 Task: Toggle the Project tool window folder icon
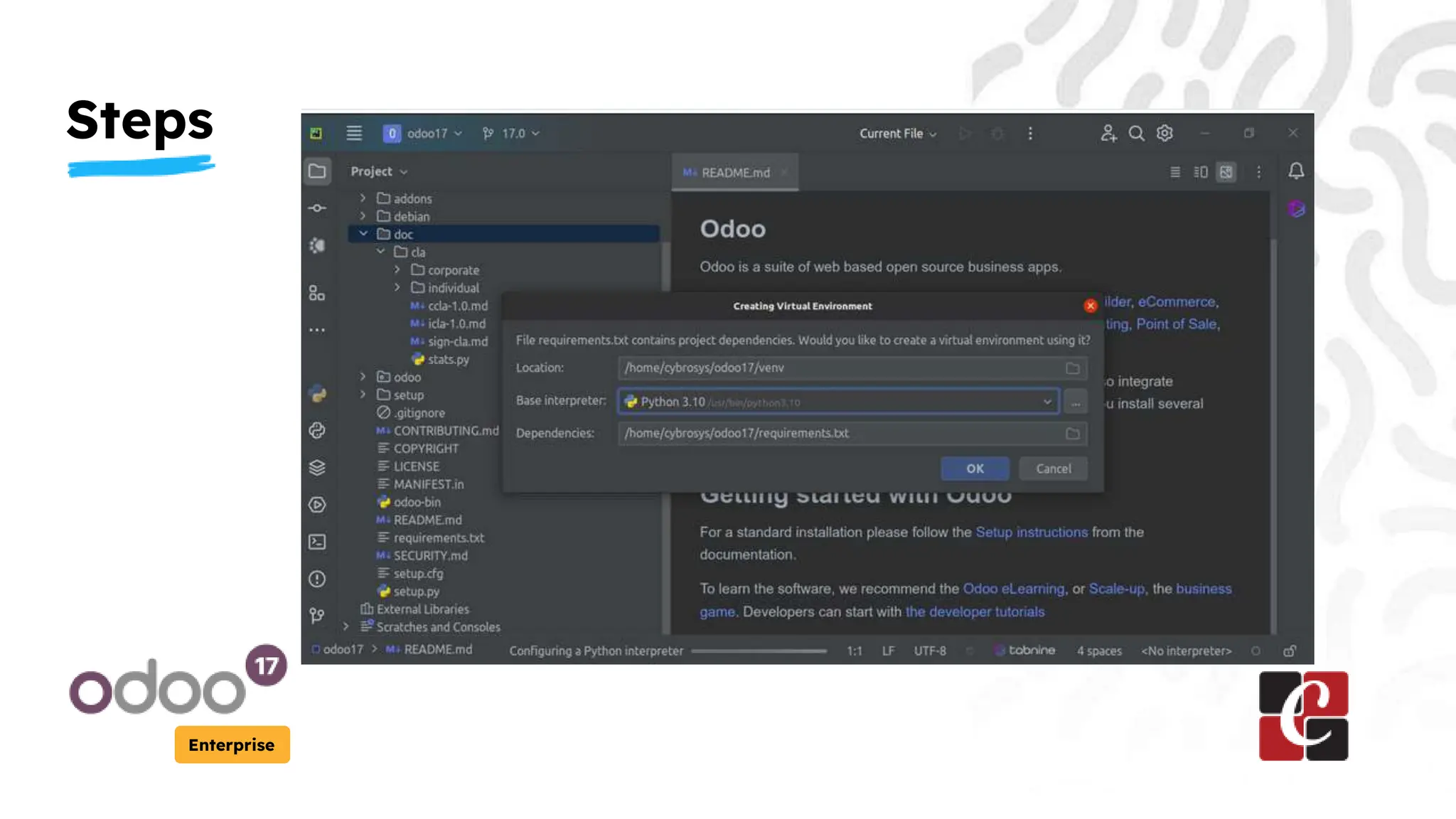pyautogui.click(x=317, y=171)
